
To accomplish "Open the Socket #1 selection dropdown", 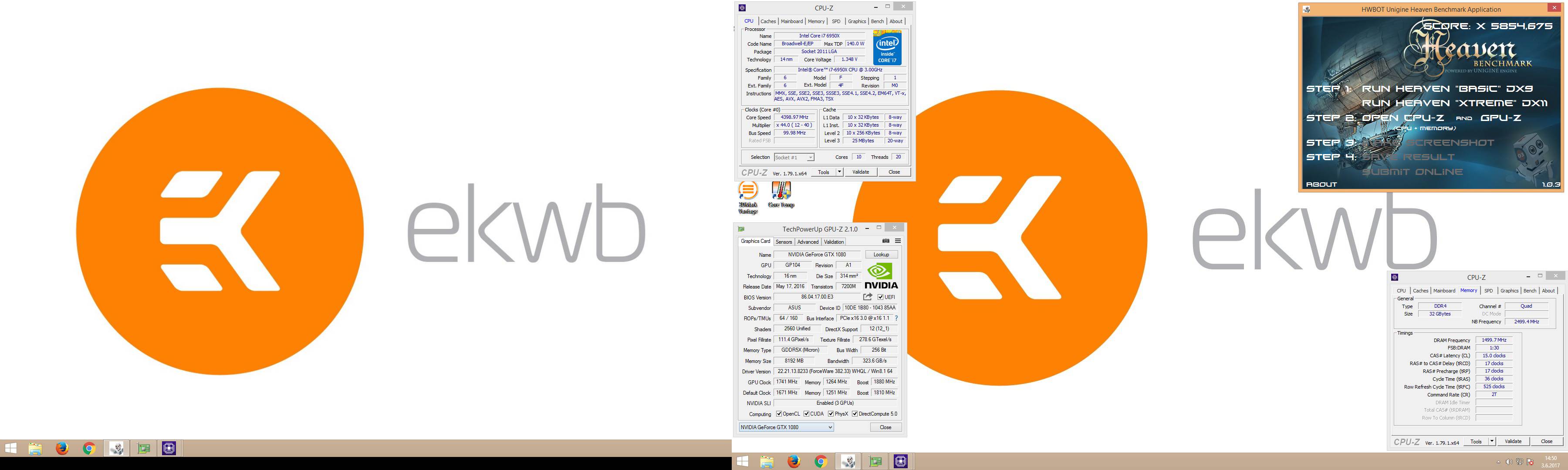I will tap(794, 158).
